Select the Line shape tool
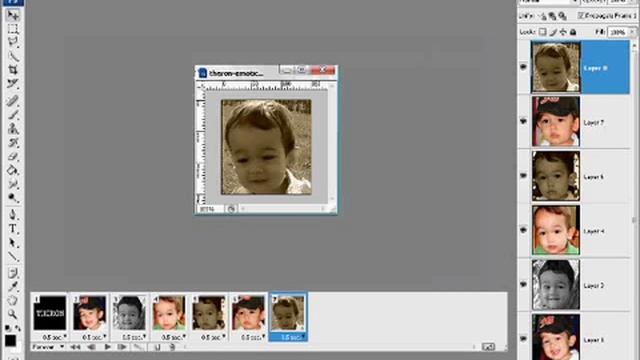The height and width of the screenshot is (360, 640). 13,257
